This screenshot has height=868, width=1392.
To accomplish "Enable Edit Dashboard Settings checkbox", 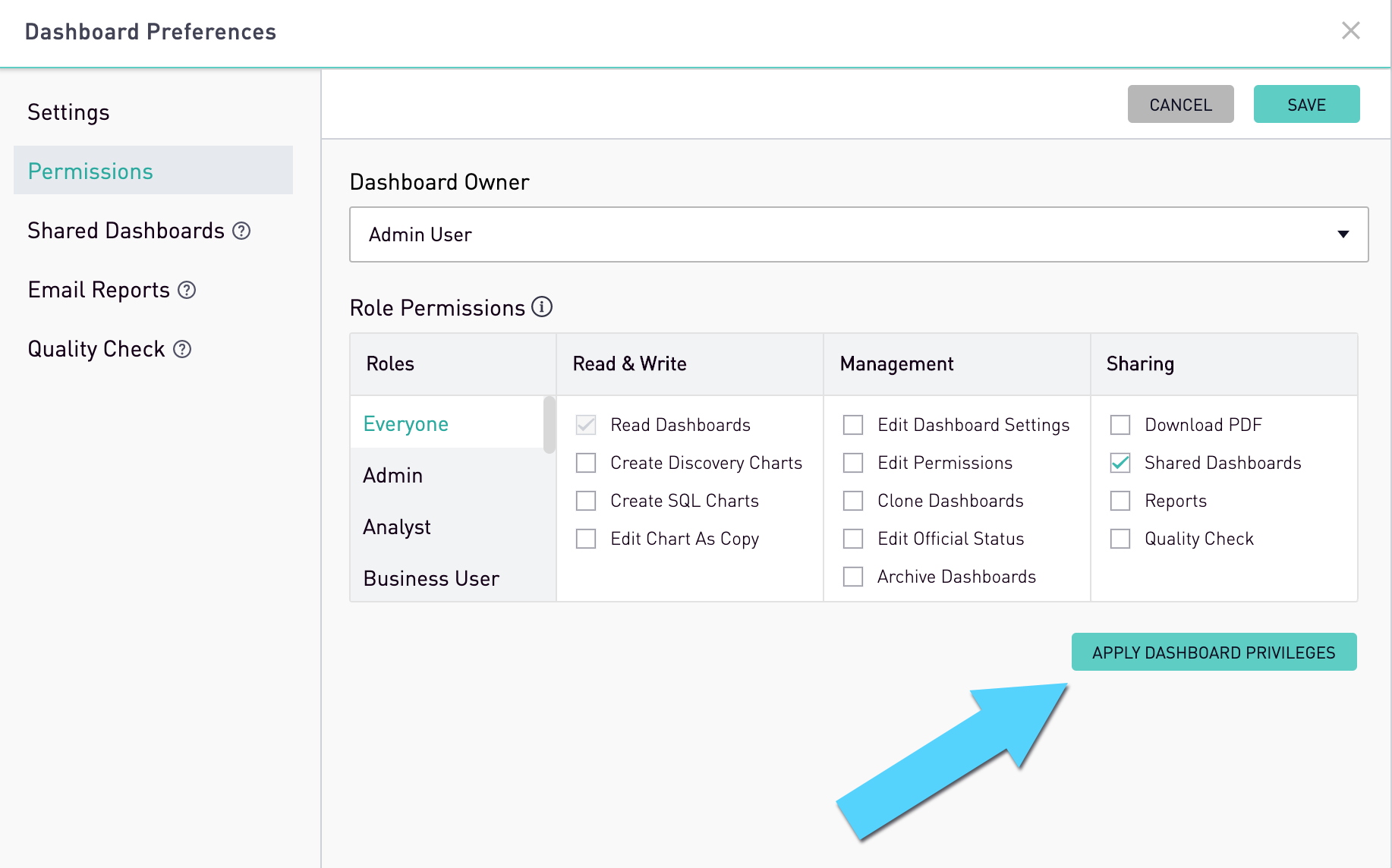I will click(x=853, y=425).
